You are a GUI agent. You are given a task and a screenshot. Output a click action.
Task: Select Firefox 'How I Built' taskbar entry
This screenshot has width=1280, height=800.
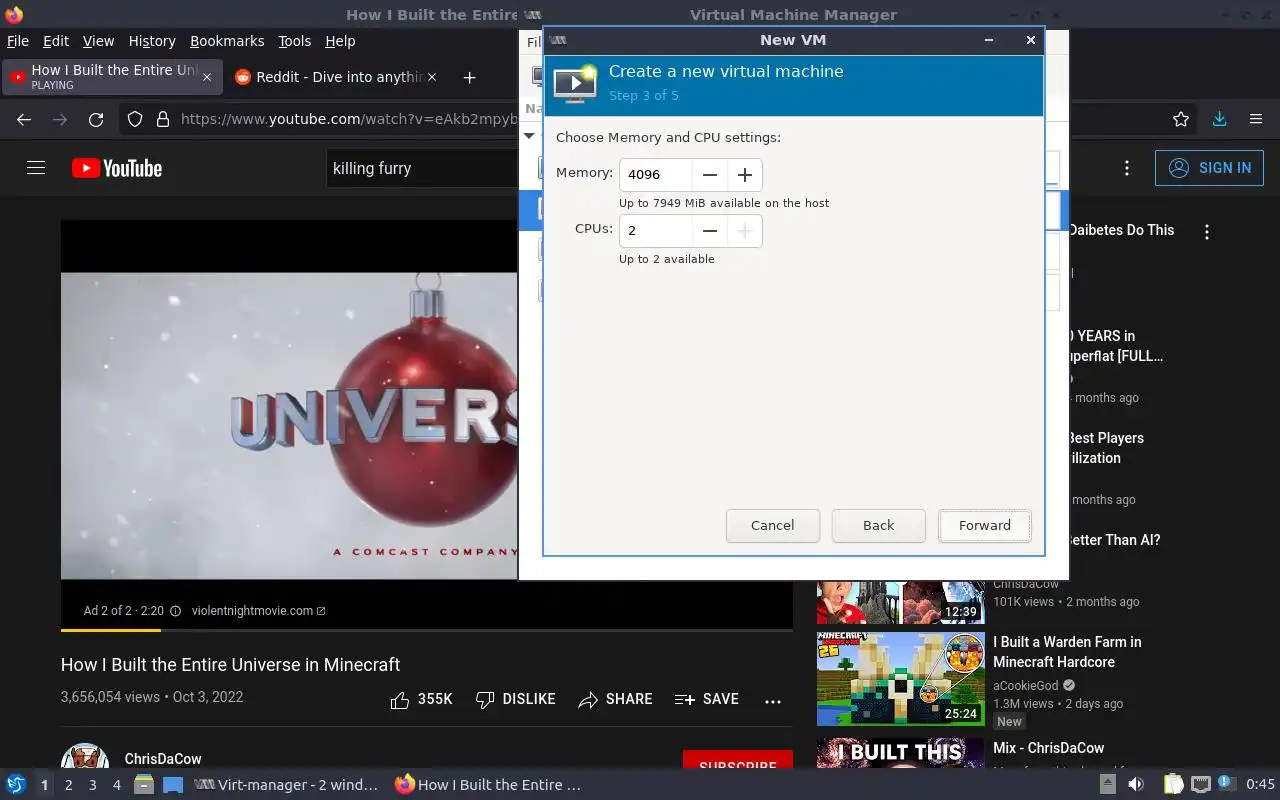point(488,785)
